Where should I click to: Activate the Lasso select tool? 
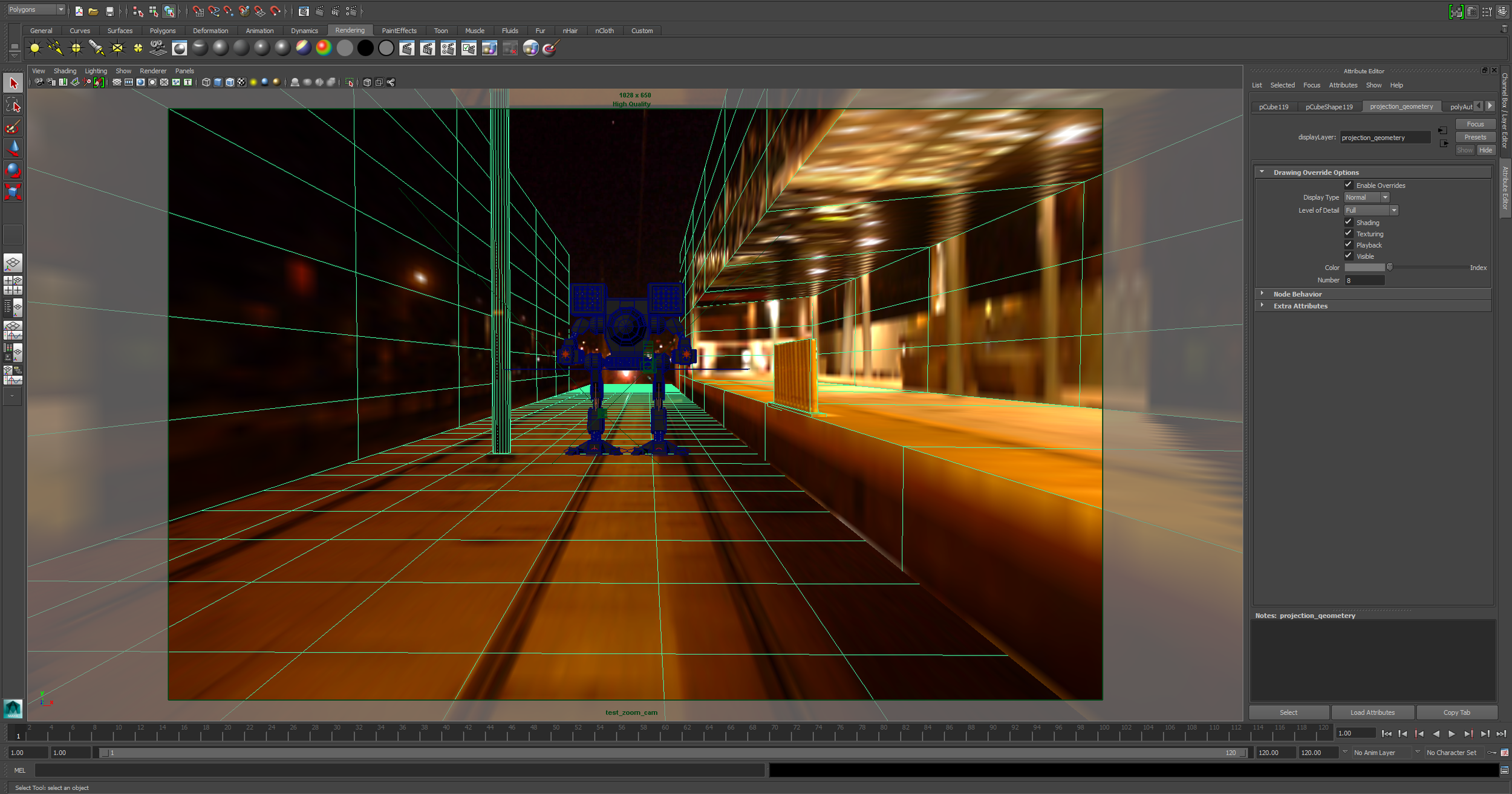tap(13, 106)
